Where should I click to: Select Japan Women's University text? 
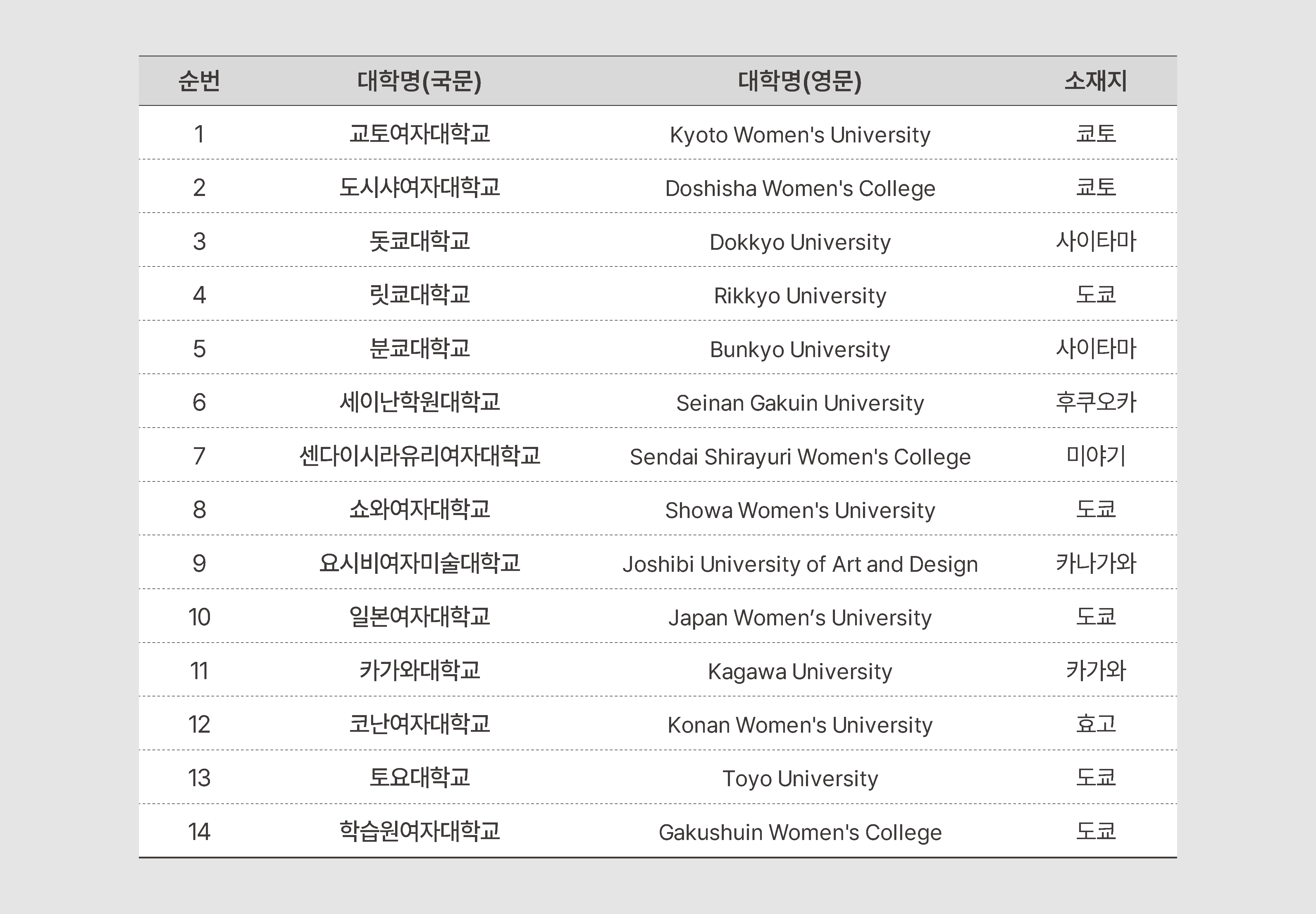tap(800, 618)
